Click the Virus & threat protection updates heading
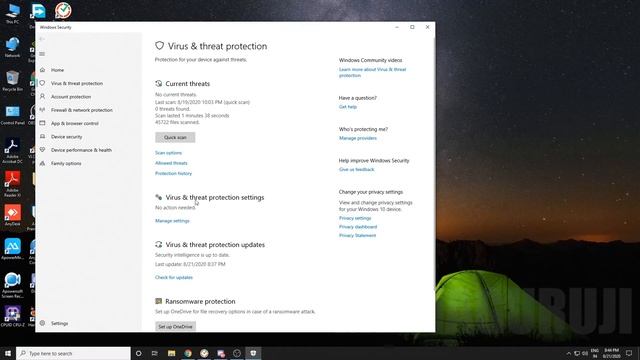The image size is (640, 360). tap(215, 245)
